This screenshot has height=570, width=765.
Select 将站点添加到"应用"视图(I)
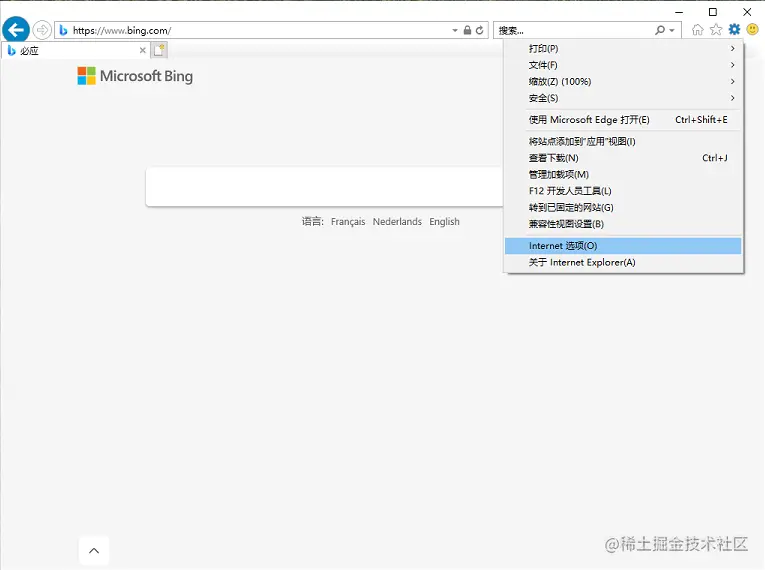[624, 142]
